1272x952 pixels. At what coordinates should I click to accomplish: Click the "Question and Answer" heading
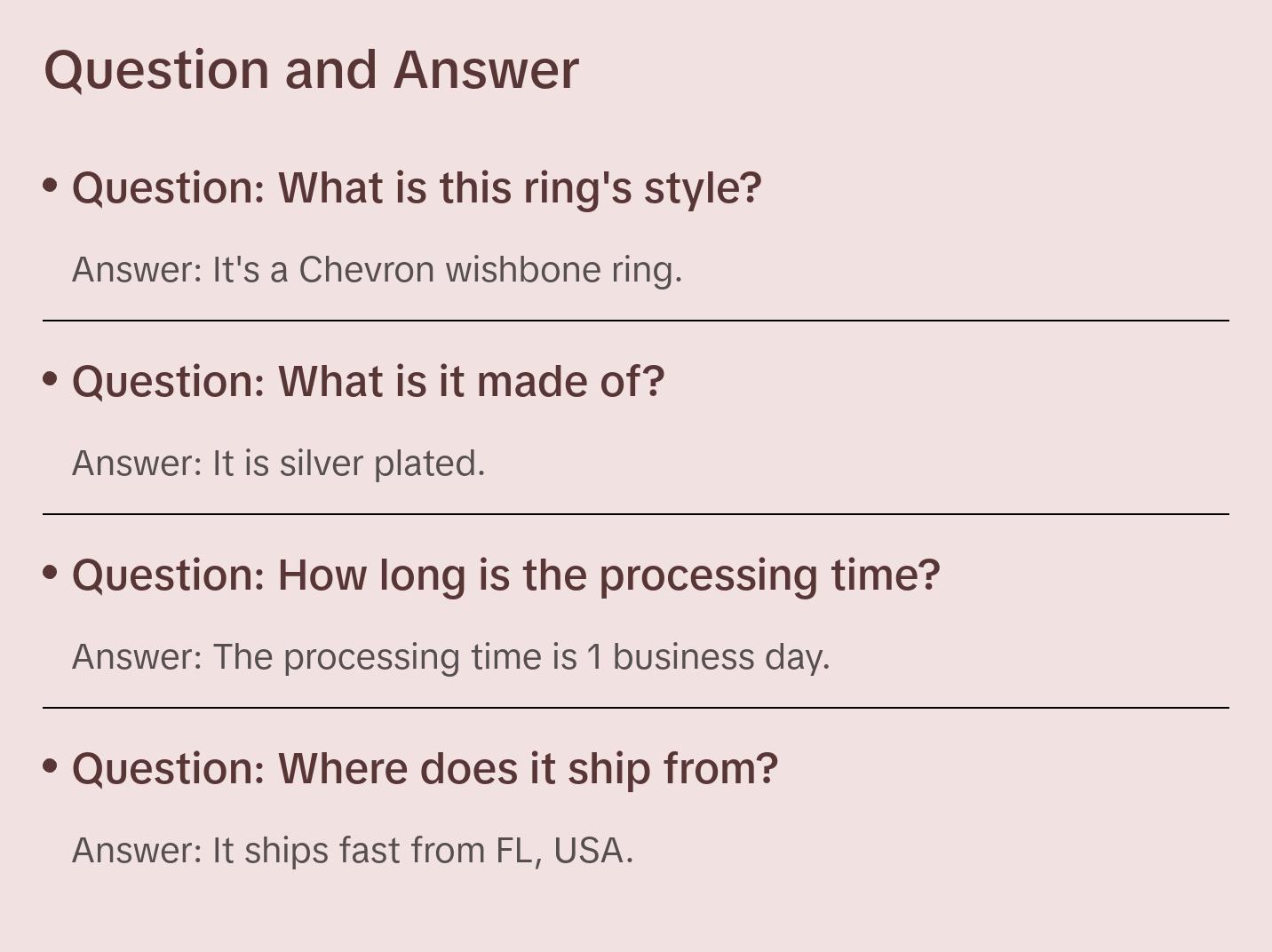[311, 69]
